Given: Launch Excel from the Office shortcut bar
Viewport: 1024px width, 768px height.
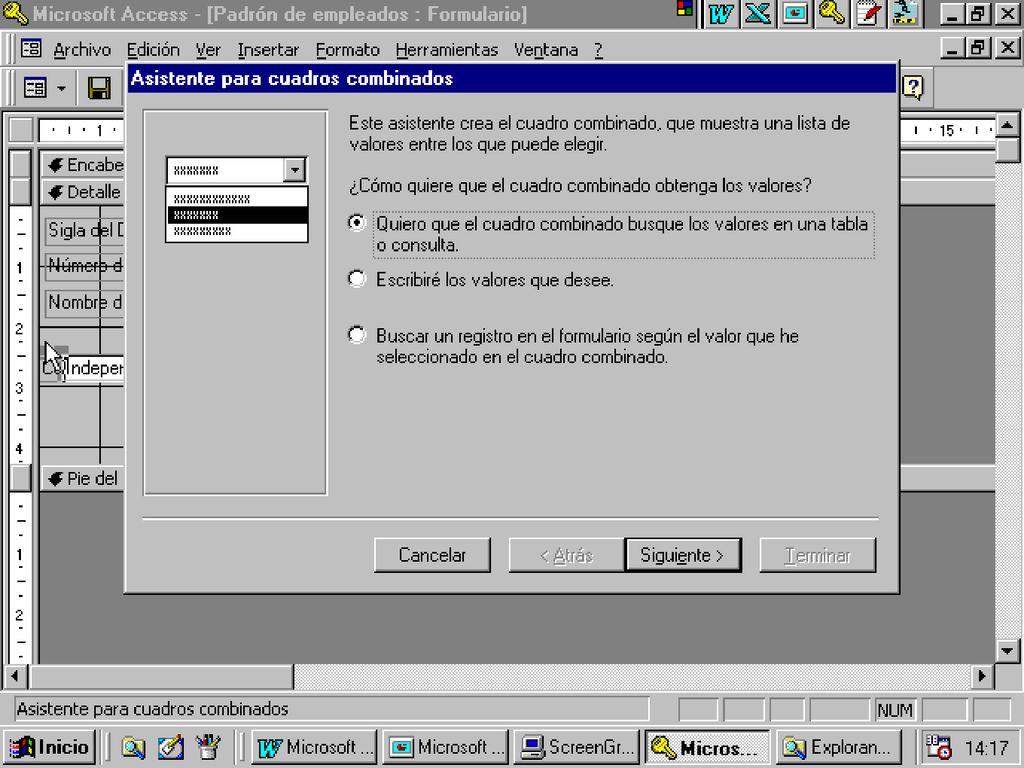Looking at the screenshot, I should (758, 13).
